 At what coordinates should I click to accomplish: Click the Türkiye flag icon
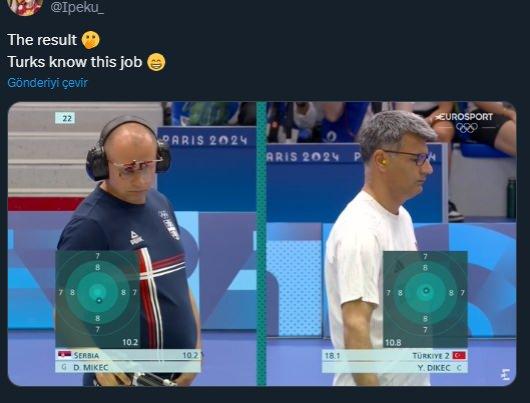[x=459, y=355]
